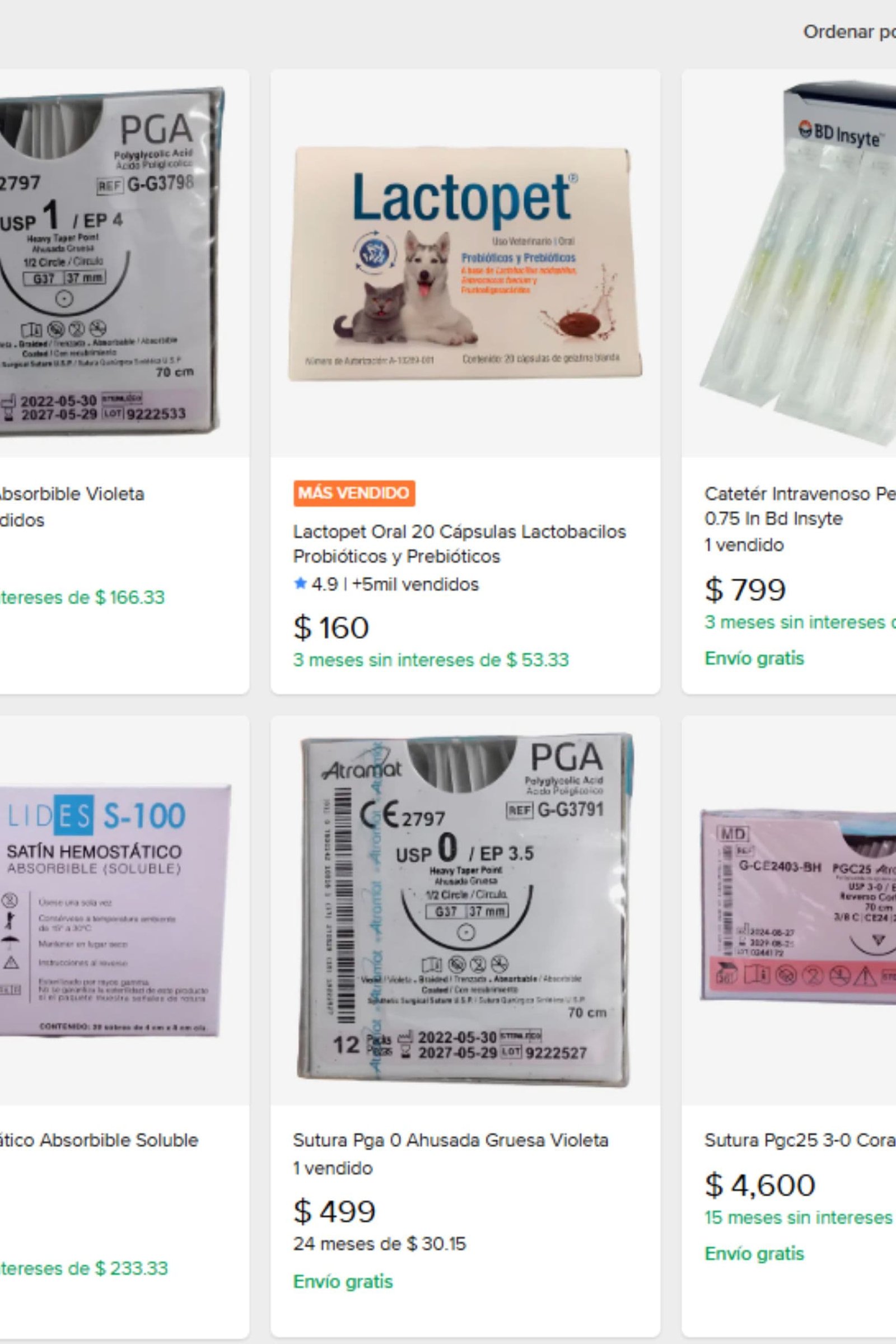Image resolution: width=896 pixels, height=1344 pixels.
Task: Click the $ 799 catheter price
Action: 745,589
